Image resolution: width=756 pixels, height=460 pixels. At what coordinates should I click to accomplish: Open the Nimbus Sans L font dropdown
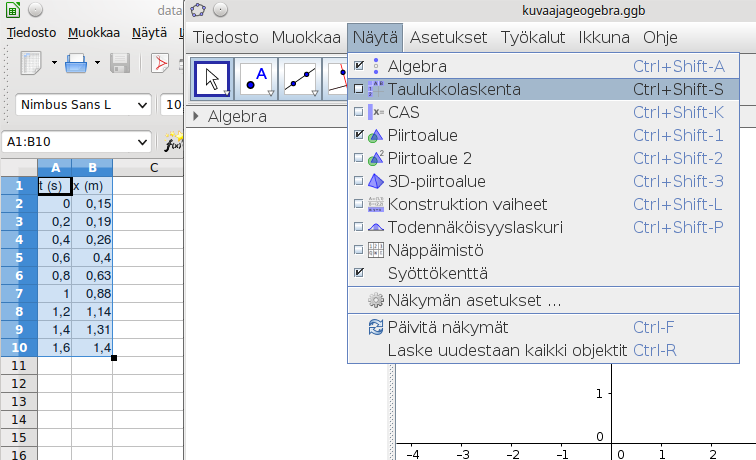pyautogui.click(x=141, y=105)
